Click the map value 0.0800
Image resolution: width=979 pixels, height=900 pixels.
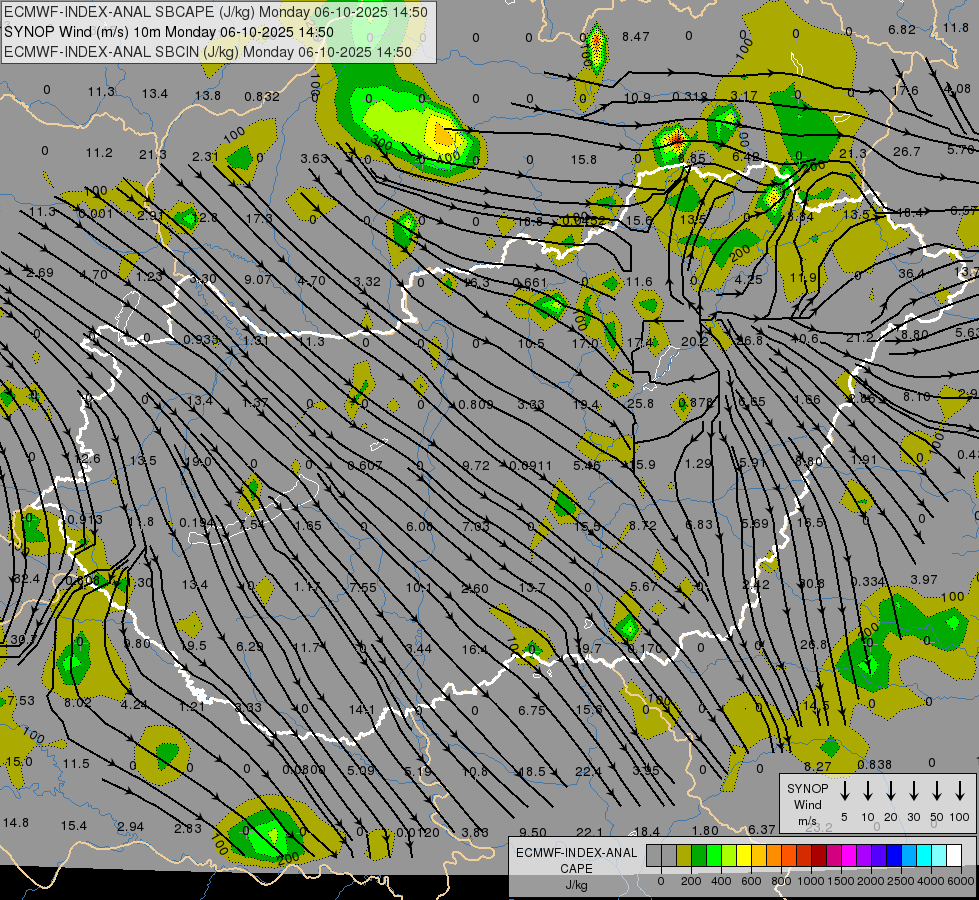point(303,770)
